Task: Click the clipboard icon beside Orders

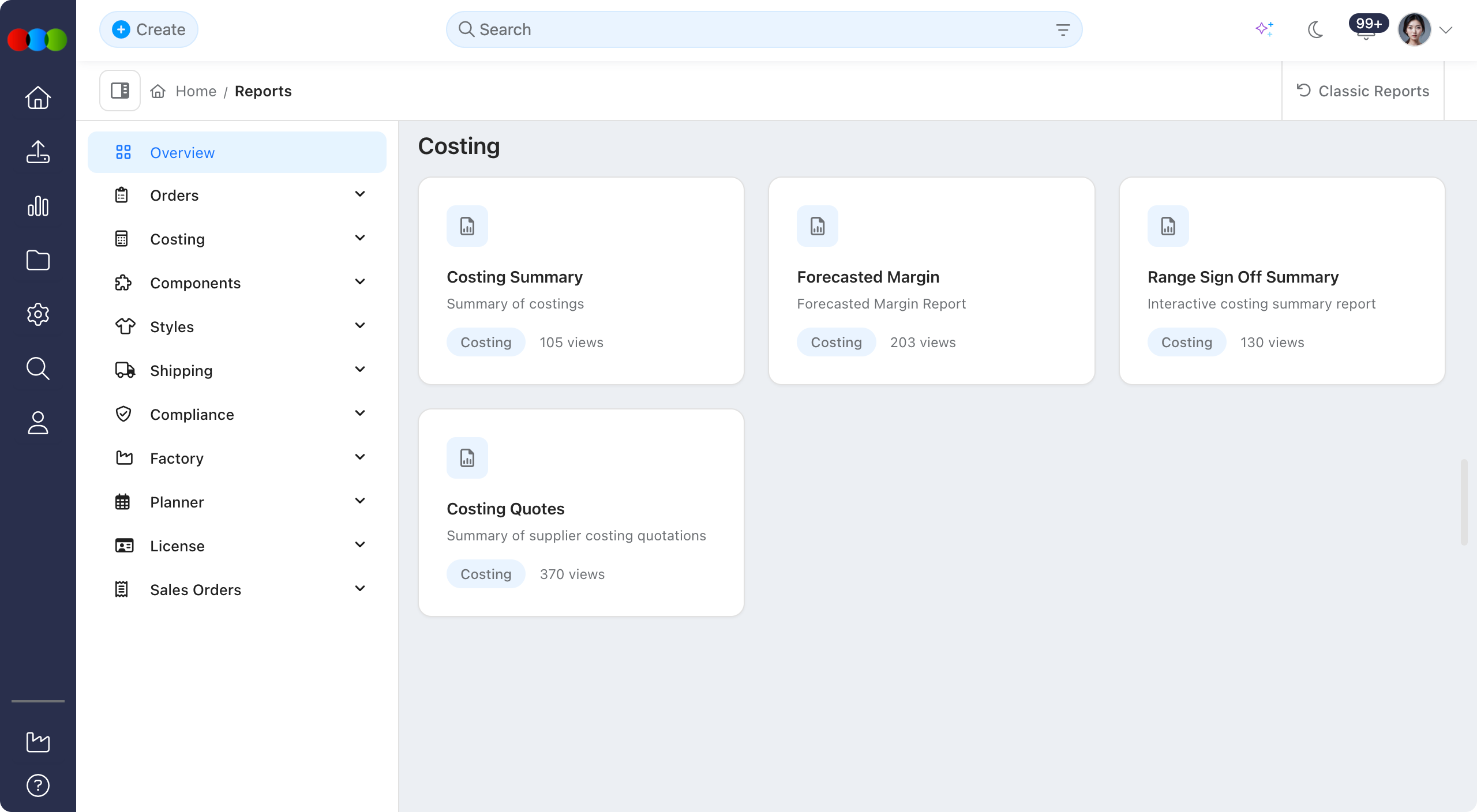Action: coord(122,196)
